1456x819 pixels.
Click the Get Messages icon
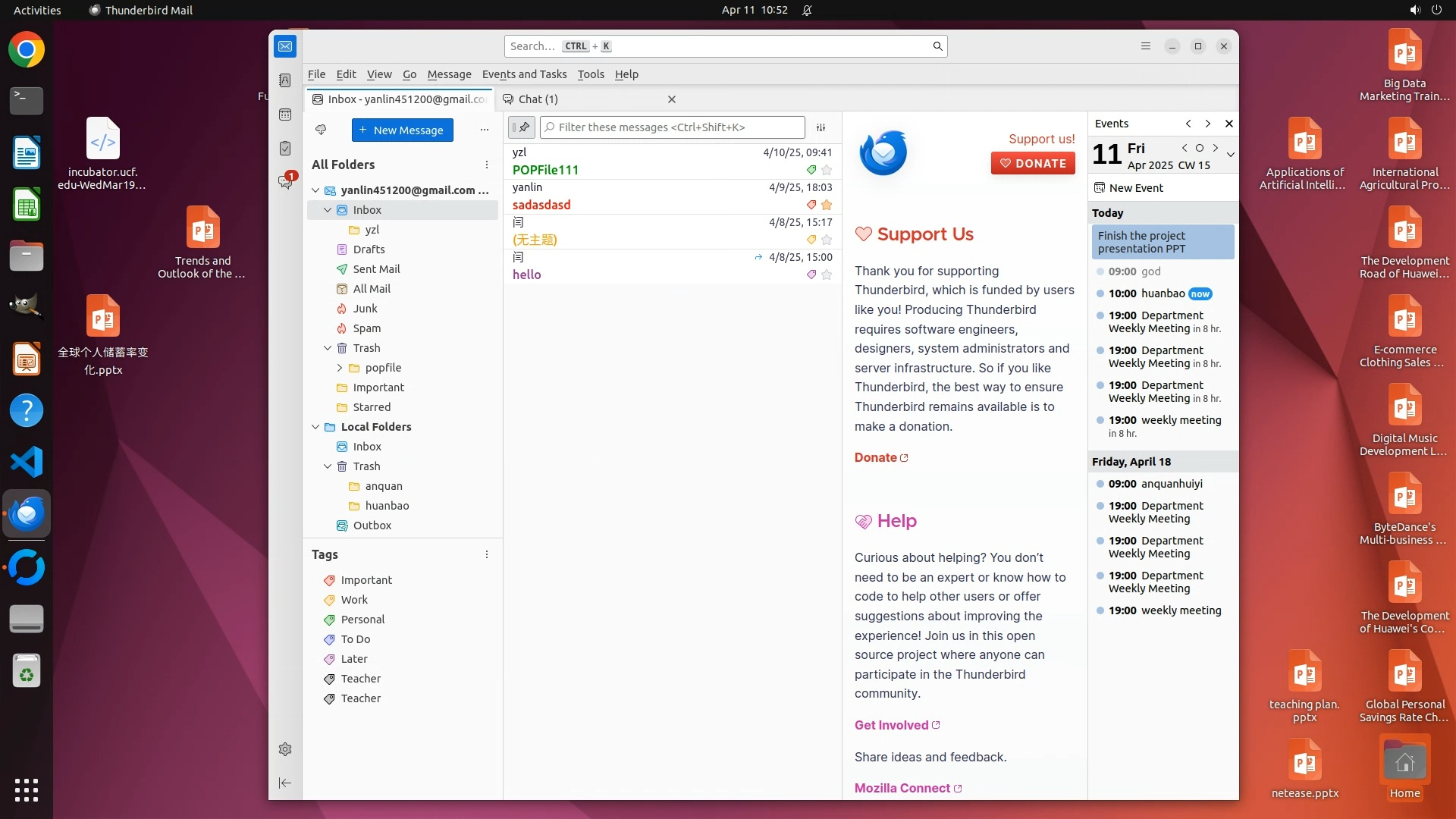321,130
